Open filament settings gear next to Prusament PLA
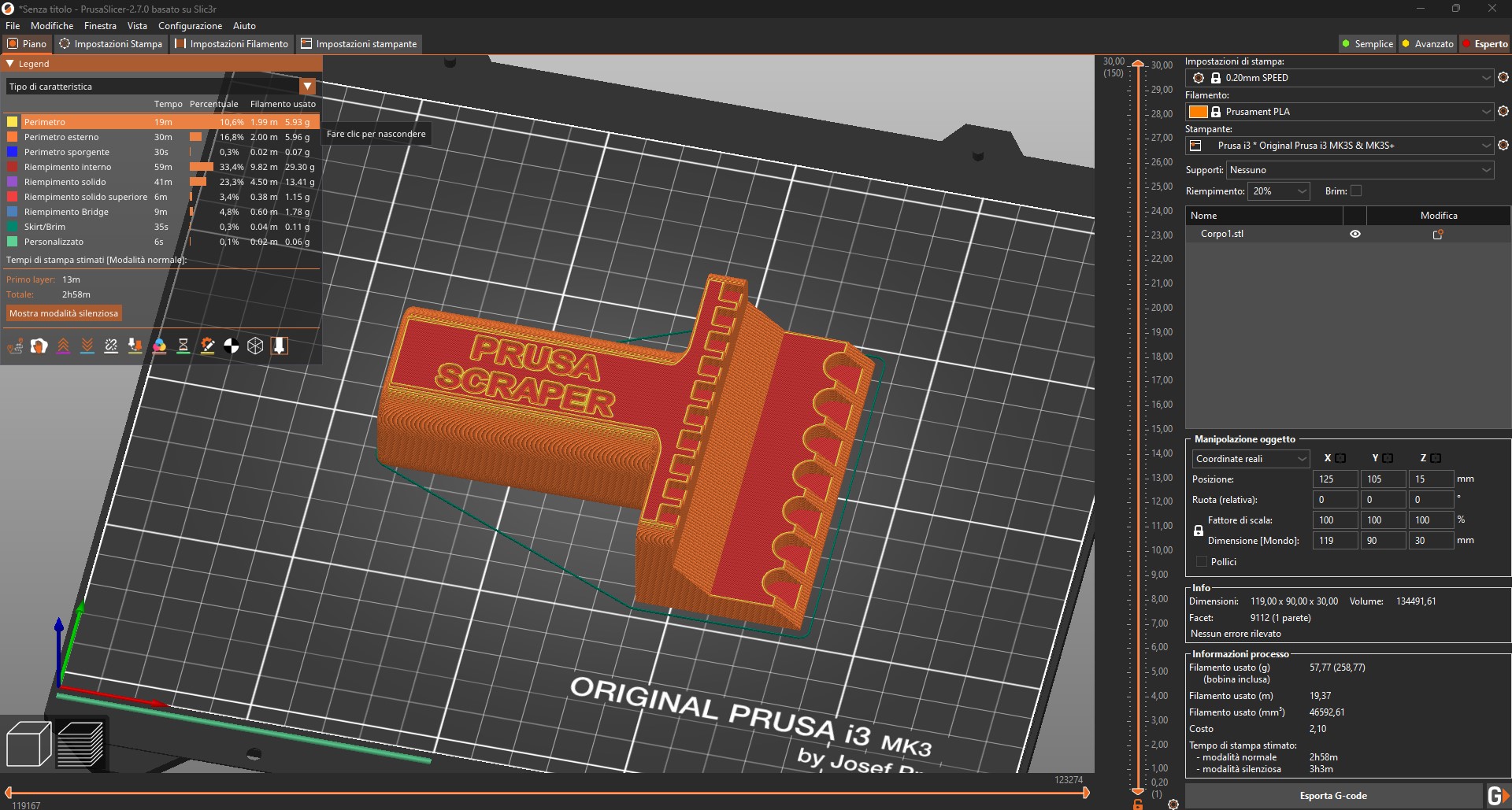Viewport: 1512px width, 810px height. tap(1503, 112)
